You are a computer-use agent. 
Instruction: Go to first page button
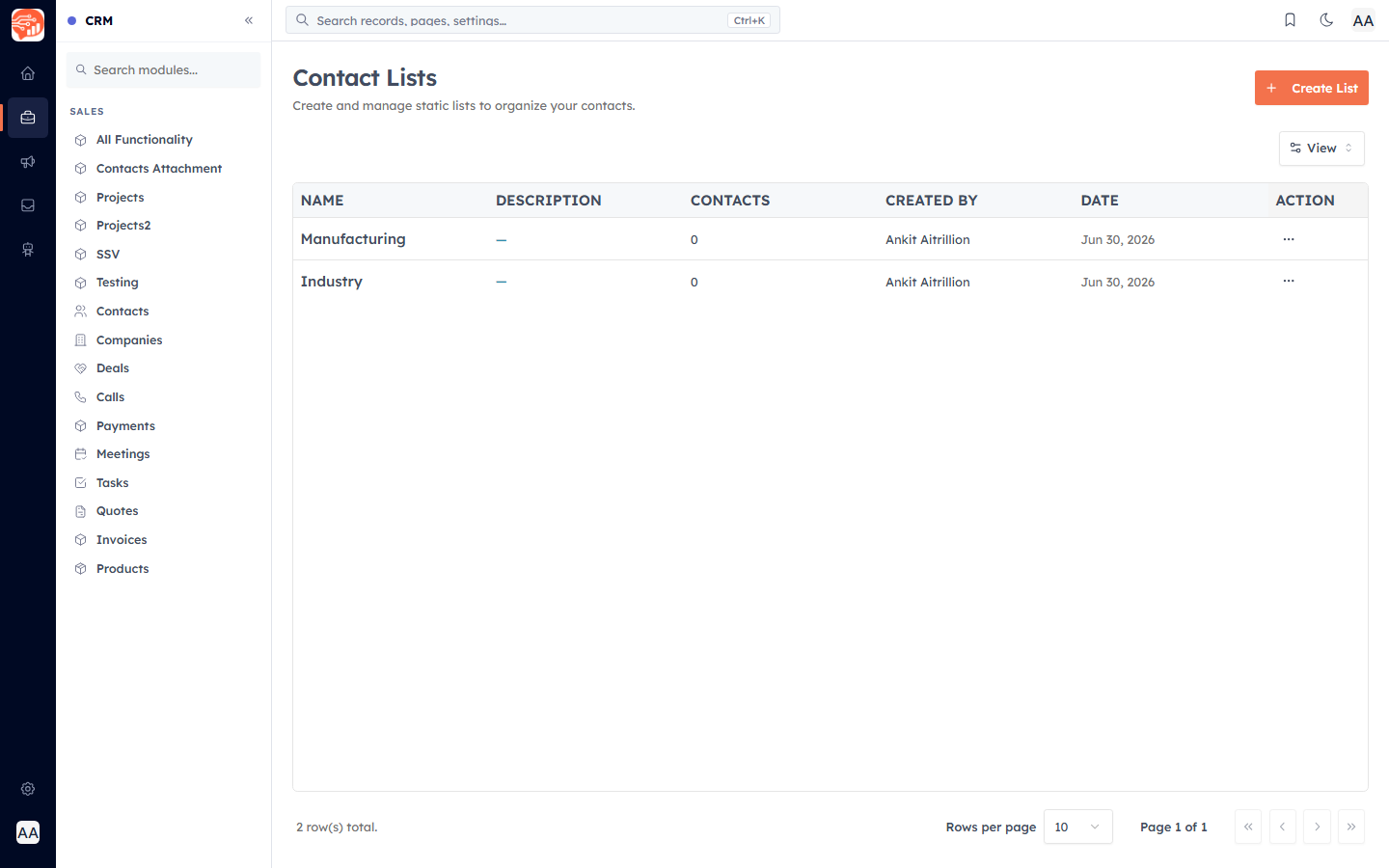1248,827
